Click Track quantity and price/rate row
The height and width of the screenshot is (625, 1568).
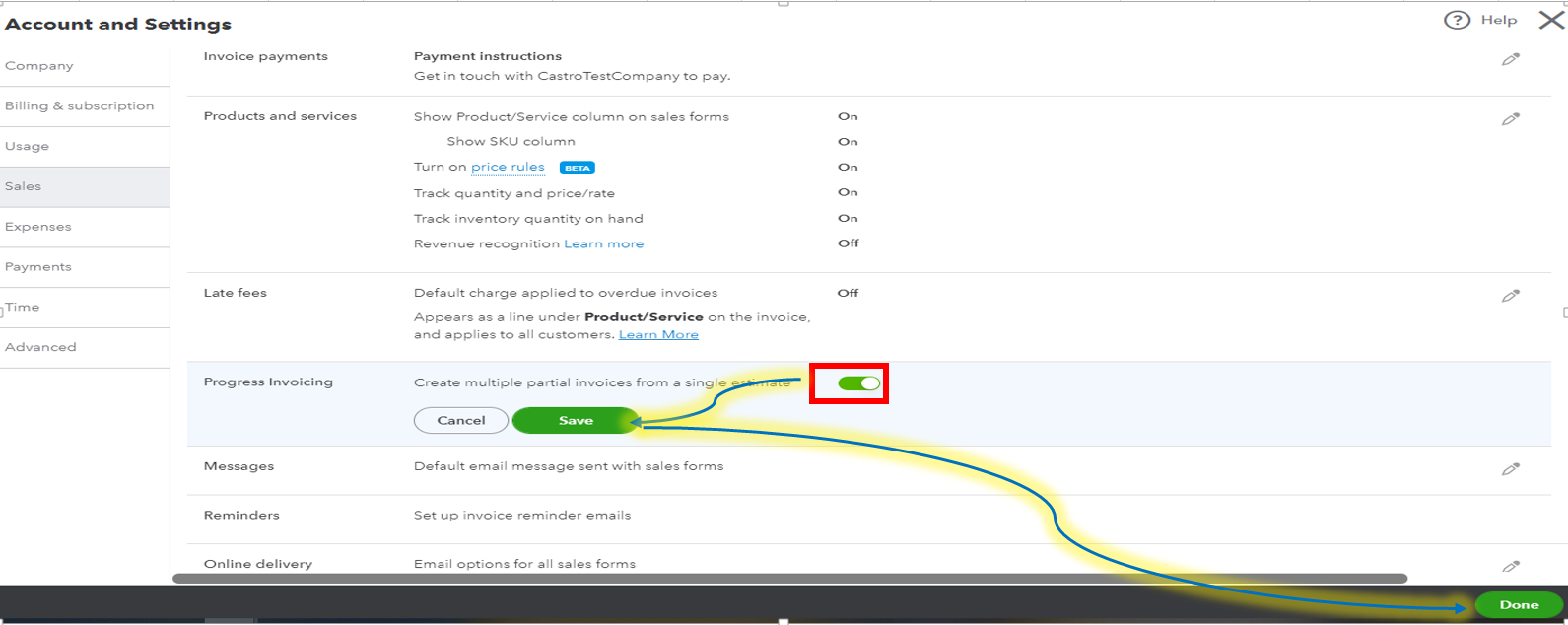(514, 193)
